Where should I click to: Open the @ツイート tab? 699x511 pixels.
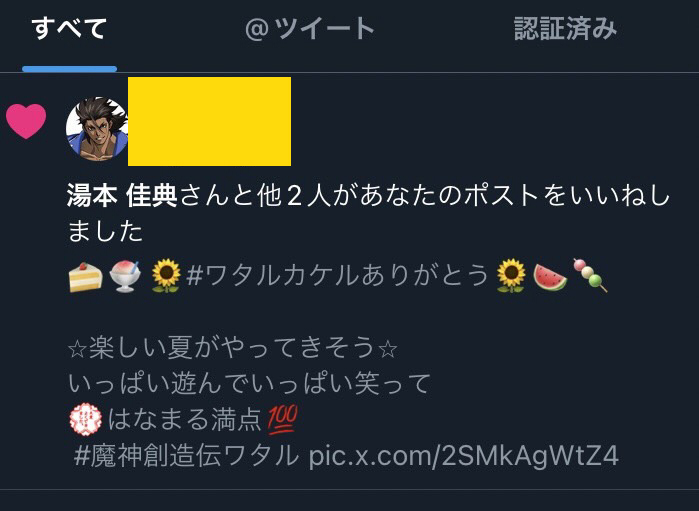click(310, 29)
